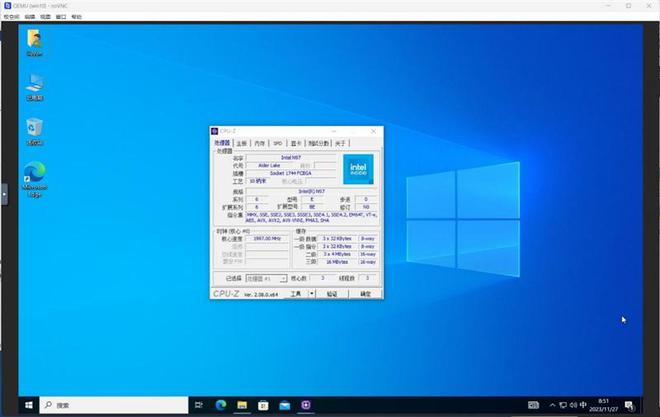Viewport: 660px width, 417px height.
Task: Open the 窗口 menu in noVNC window
Action: 61,17
